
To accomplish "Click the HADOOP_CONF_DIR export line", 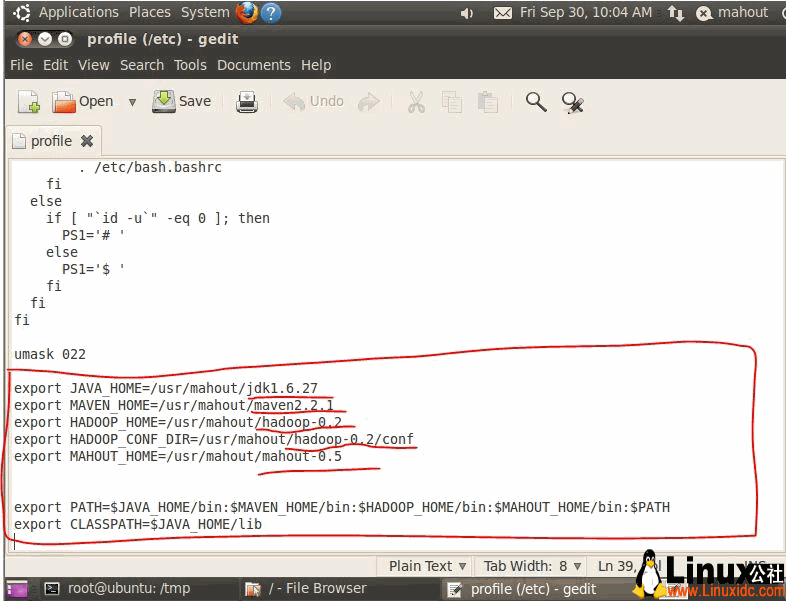I will pyautogui.click(x=214, y=440).
